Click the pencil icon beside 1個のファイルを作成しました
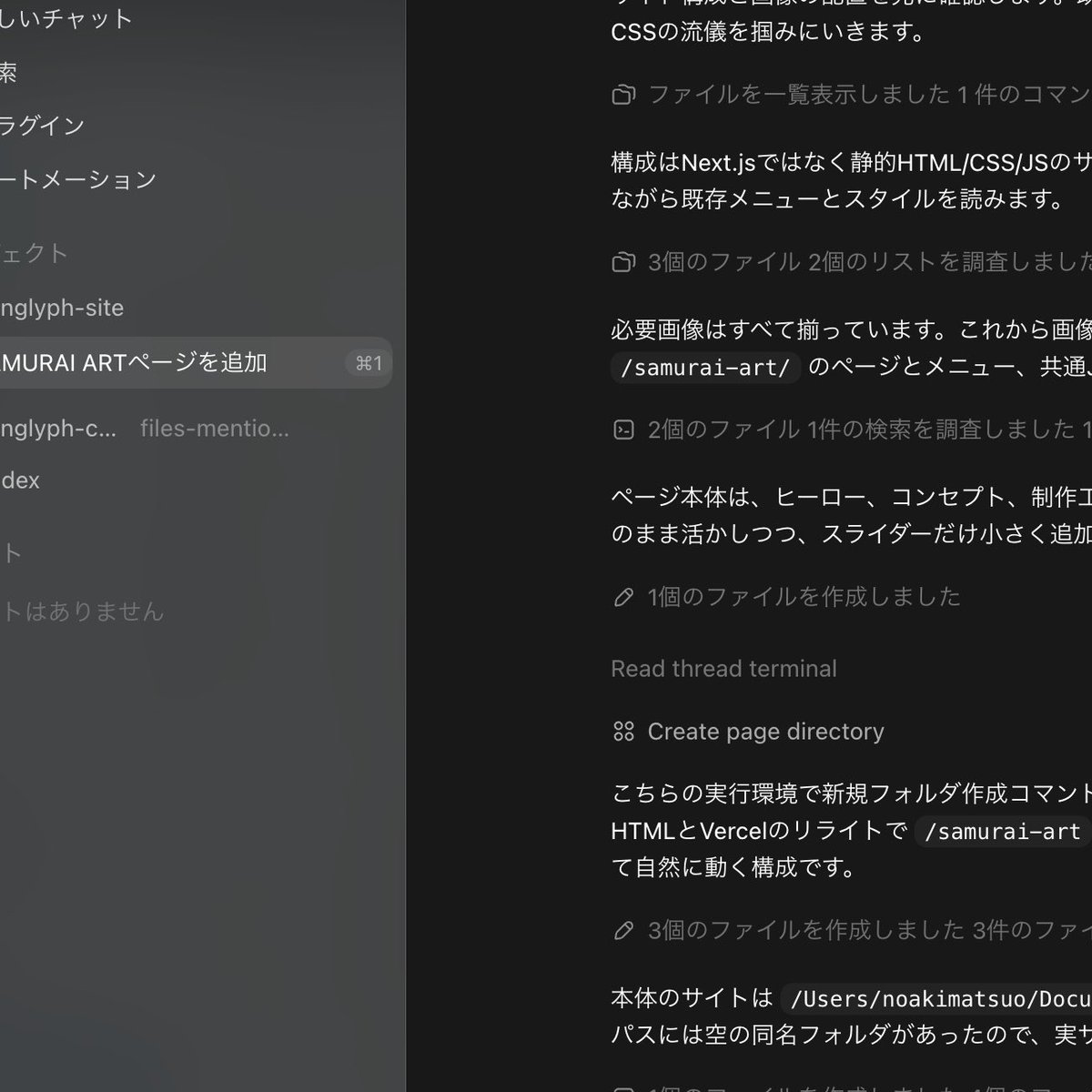The image size is (1092, 1092). [623, 597]
